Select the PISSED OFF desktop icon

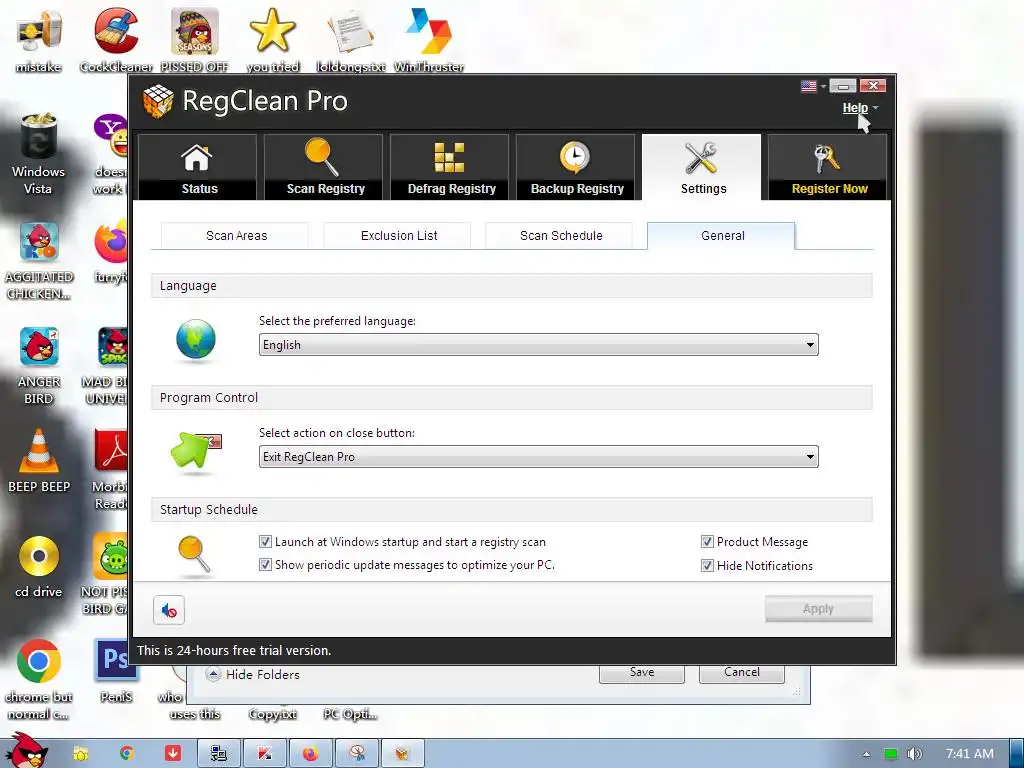(x=195, y=40)
